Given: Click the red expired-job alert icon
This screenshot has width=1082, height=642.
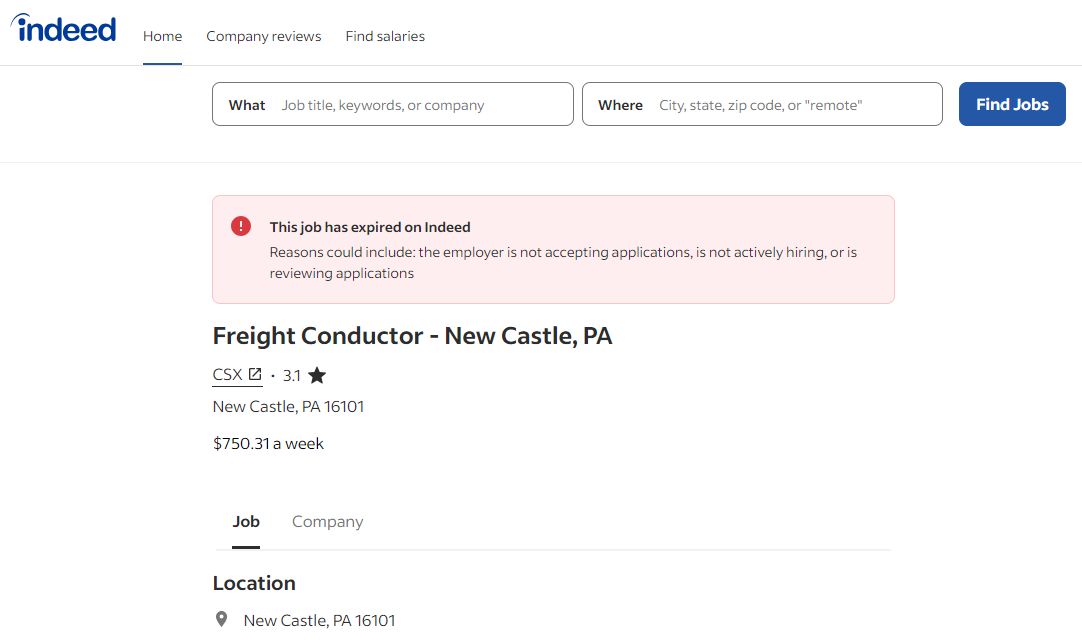Looking at the screenshot, I should 241,226.
